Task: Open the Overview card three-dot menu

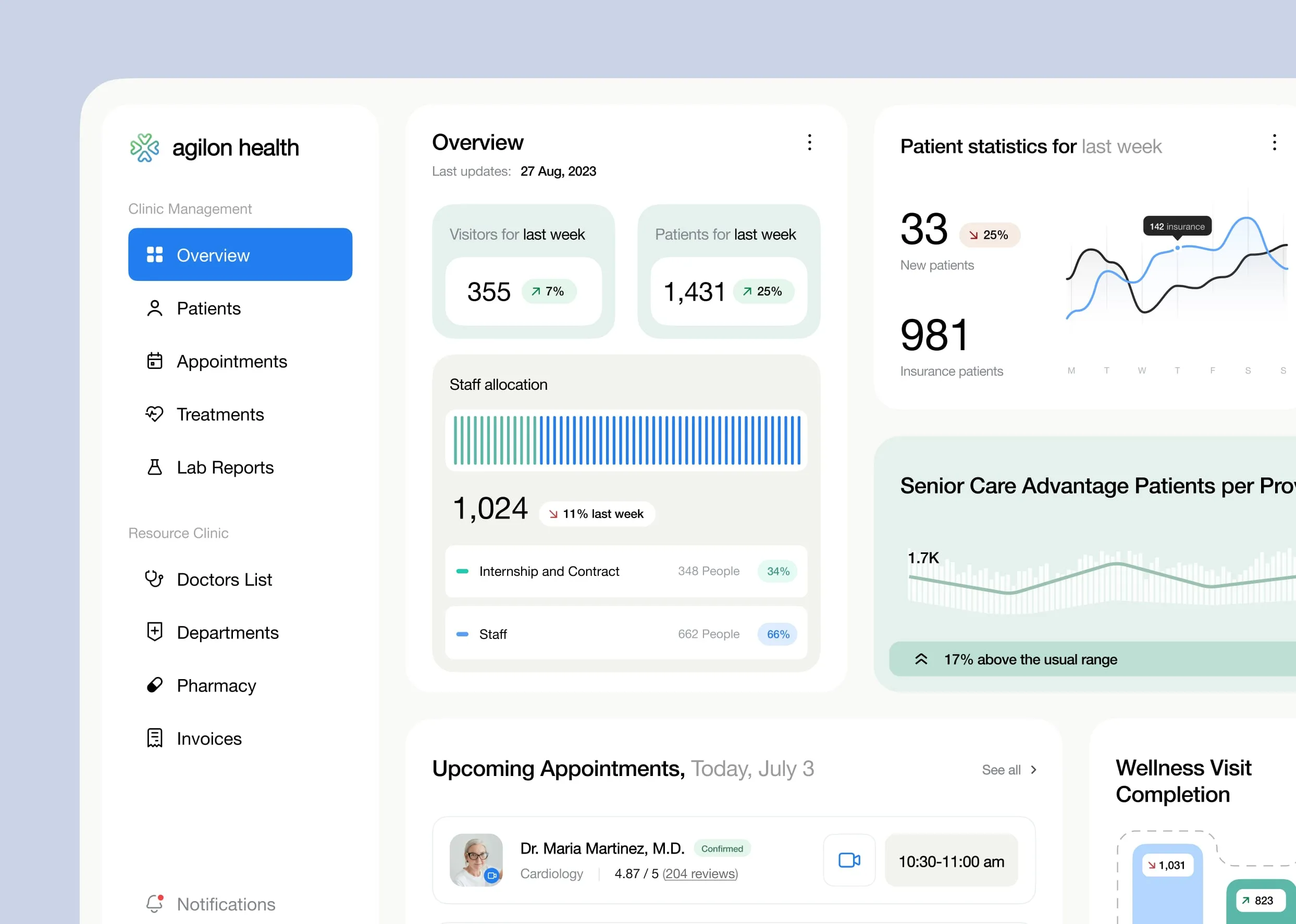Action: coord(810,142)
